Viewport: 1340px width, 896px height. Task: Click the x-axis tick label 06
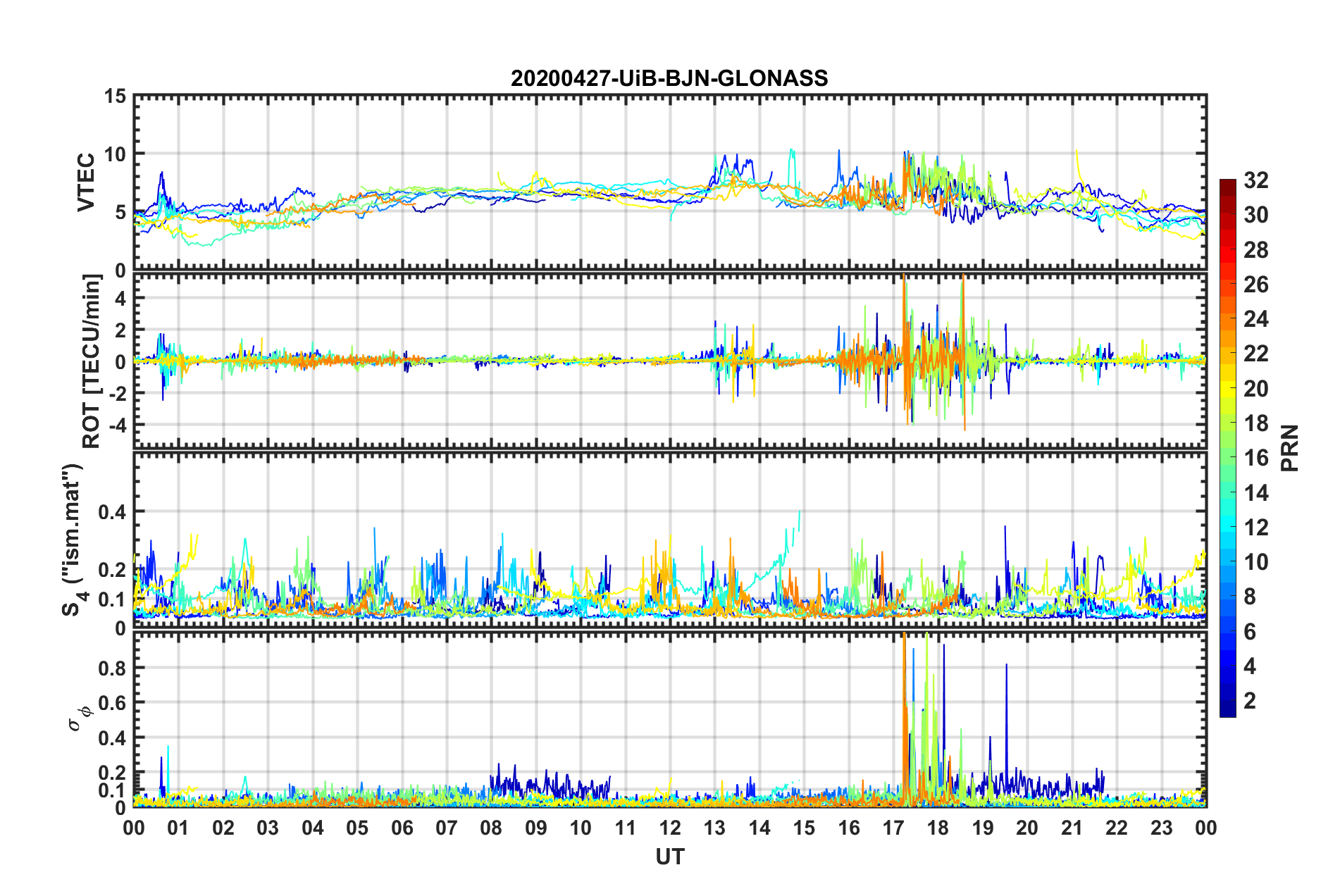pyautogui.click(x=402, y=828)
